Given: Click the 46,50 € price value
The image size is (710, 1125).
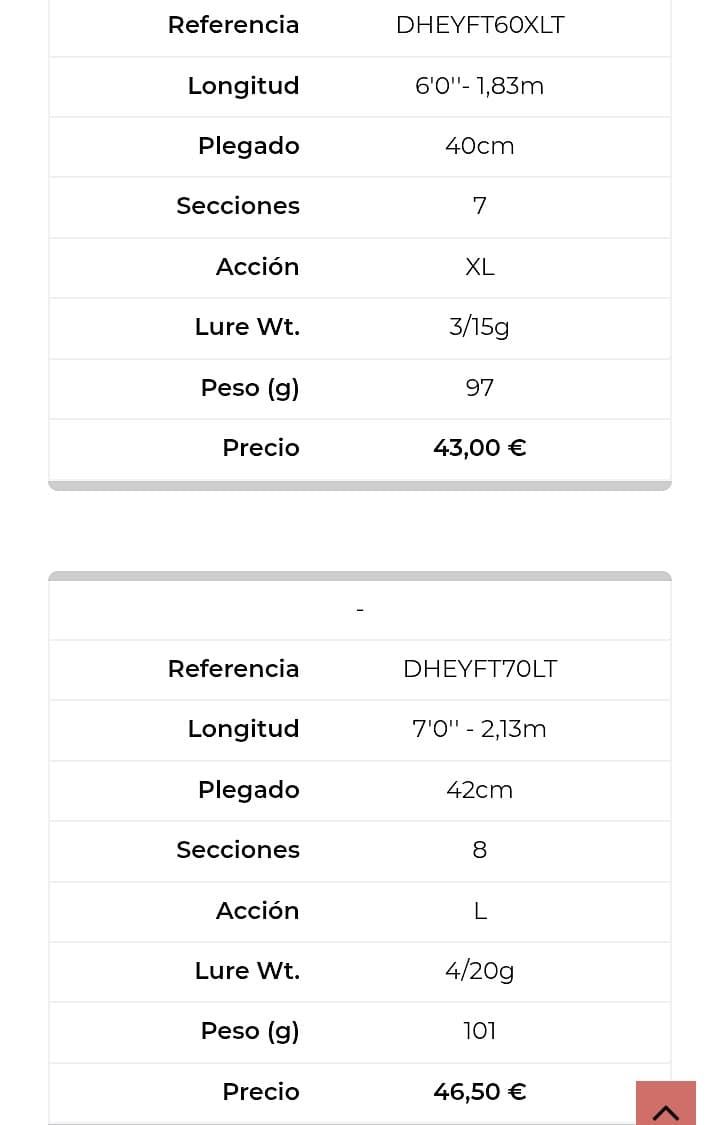Looking at the screenshot, I should [x=480, y=1092].
